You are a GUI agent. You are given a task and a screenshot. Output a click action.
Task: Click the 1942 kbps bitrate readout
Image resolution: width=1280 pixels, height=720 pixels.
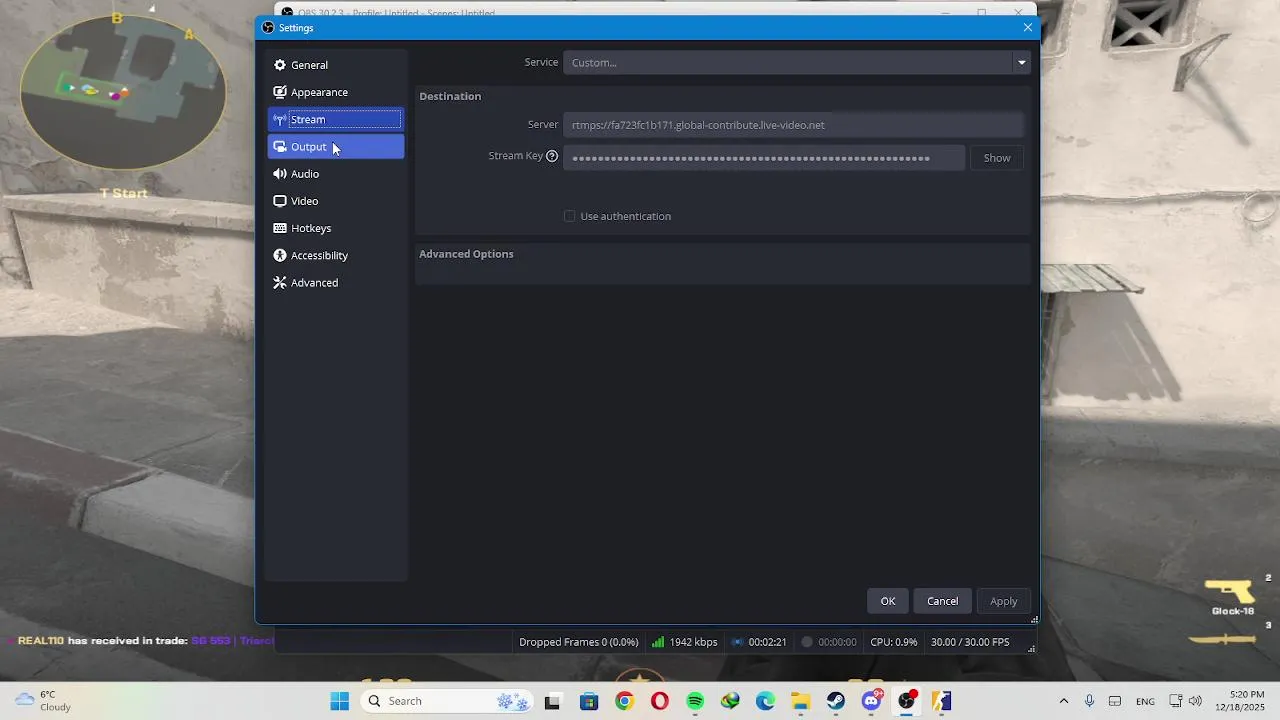coord(693,642)
